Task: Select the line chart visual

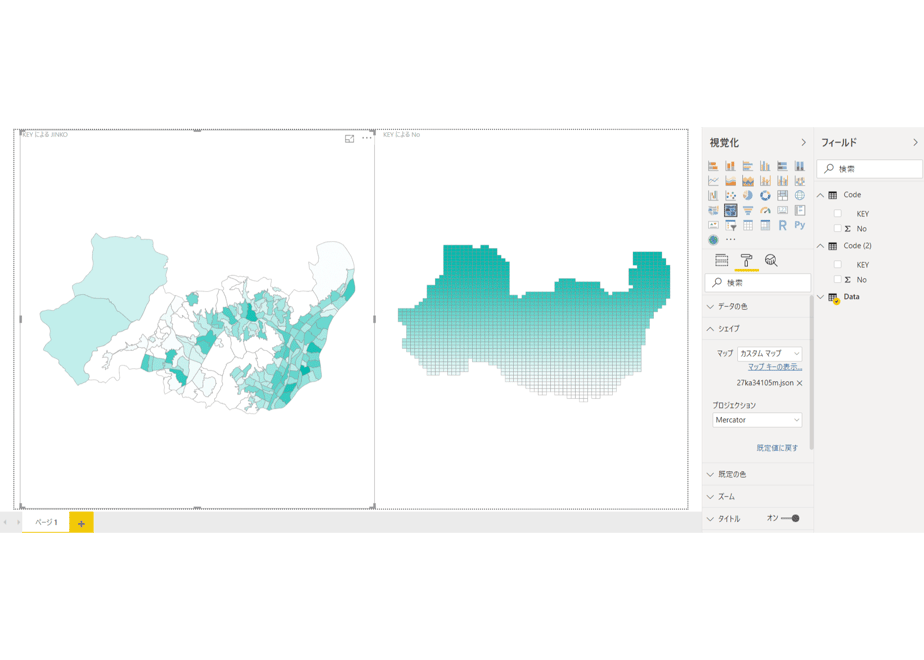Action: click(x=713, y=180)
